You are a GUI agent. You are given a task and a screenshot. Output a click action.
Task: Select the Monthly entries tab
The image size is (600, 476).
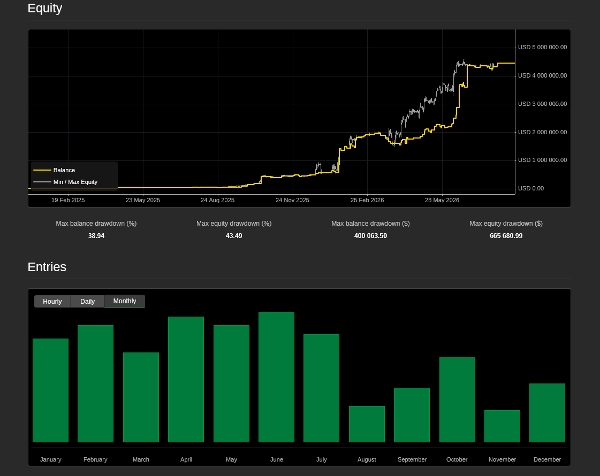click(125, 301)
